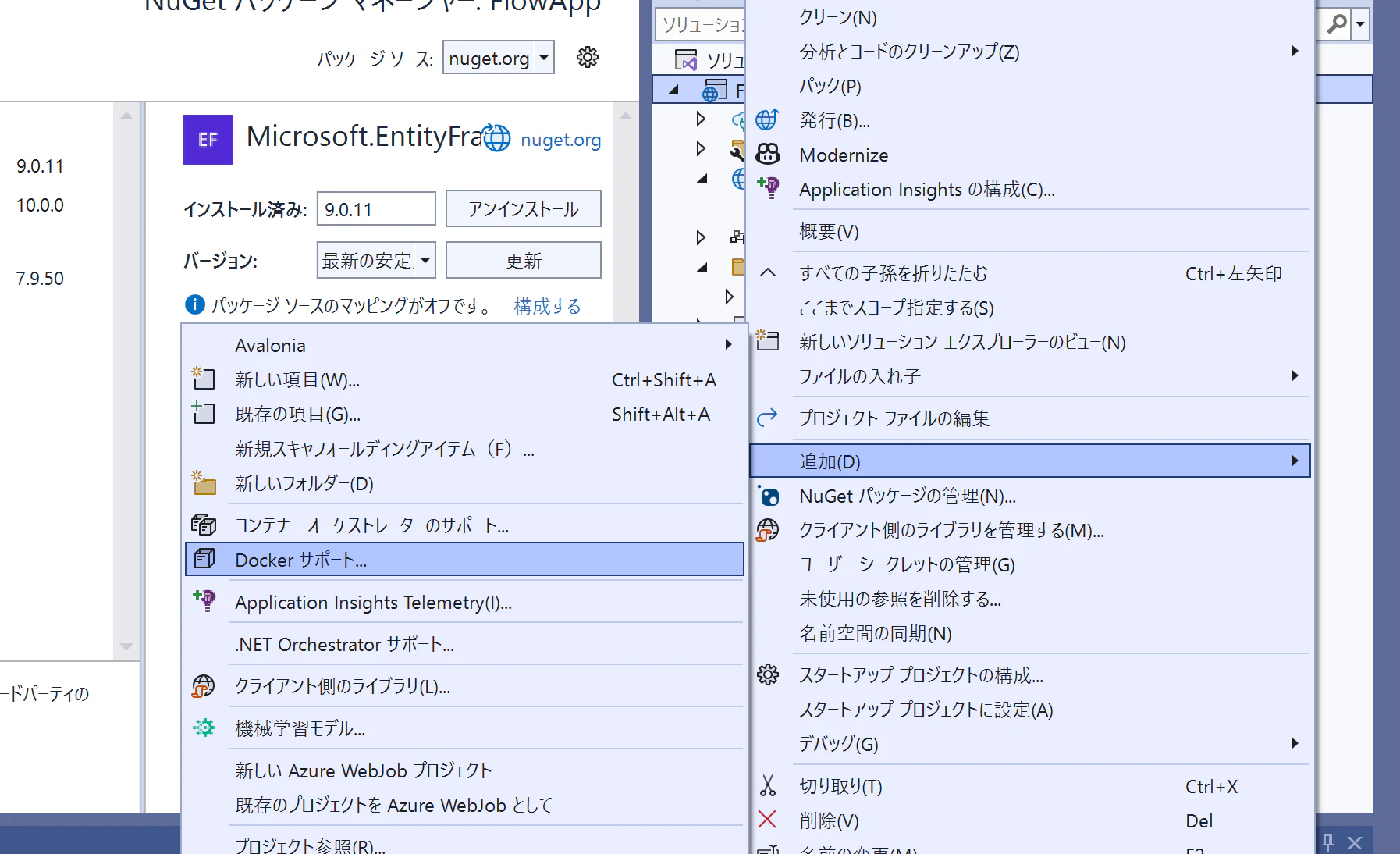Image resolution: width=1400 pixels, height=854 pixels.
Task: Click the package list scrollbar up arrow
Action: click(126, 116)
